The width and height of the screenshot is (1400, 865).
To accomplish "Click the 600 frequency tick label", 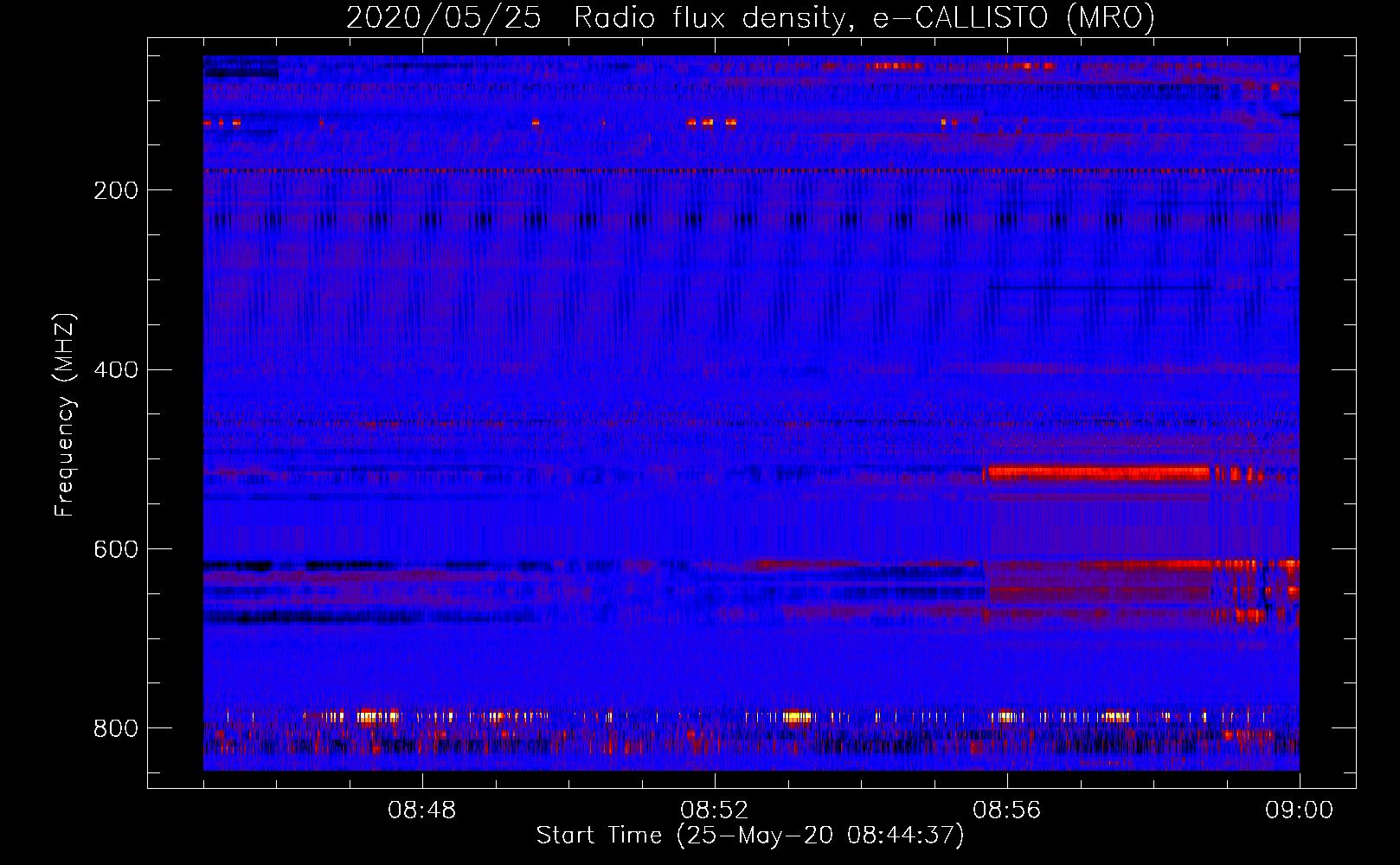I will 116,549.
